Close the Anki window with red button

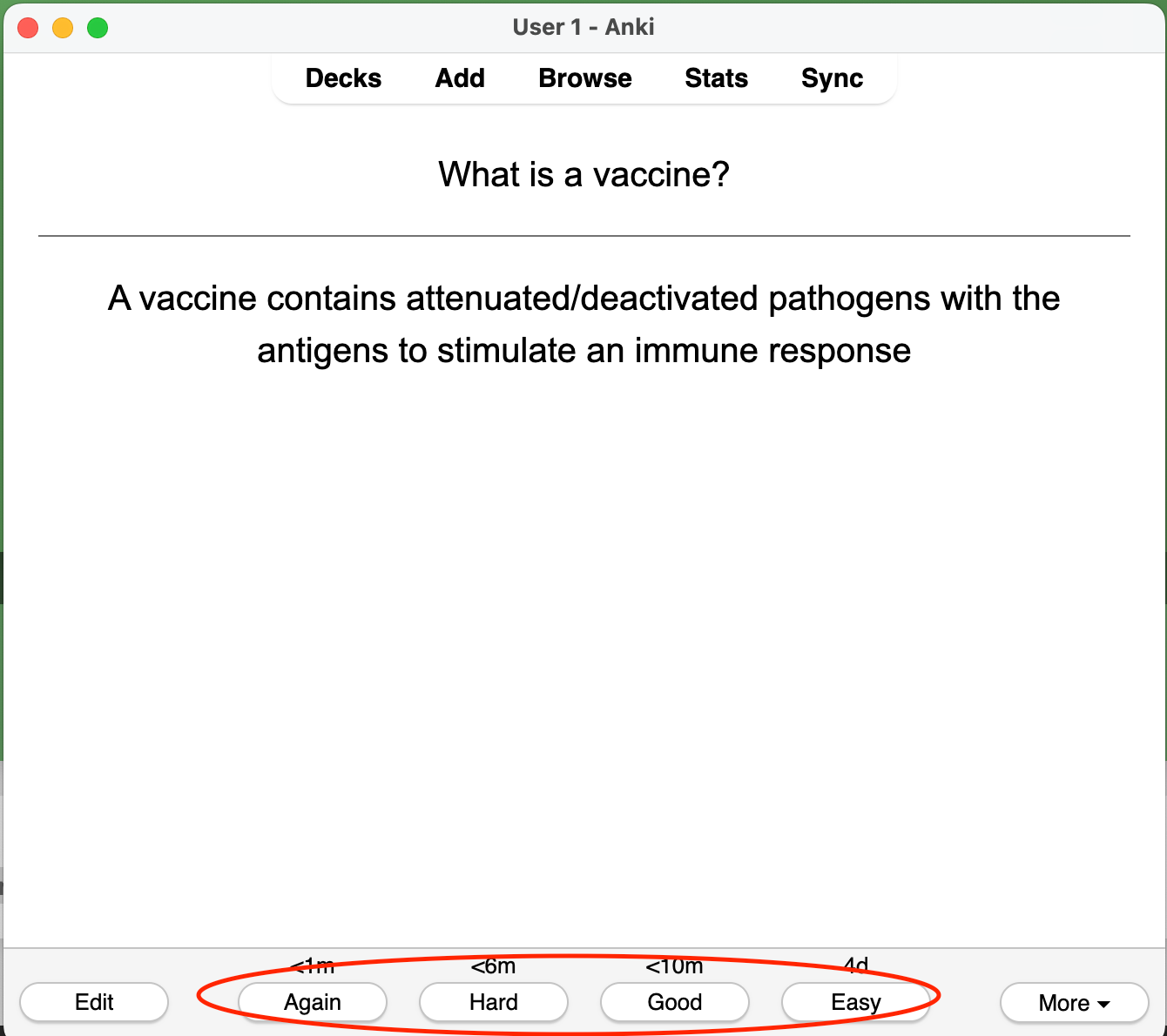[28, 28]
